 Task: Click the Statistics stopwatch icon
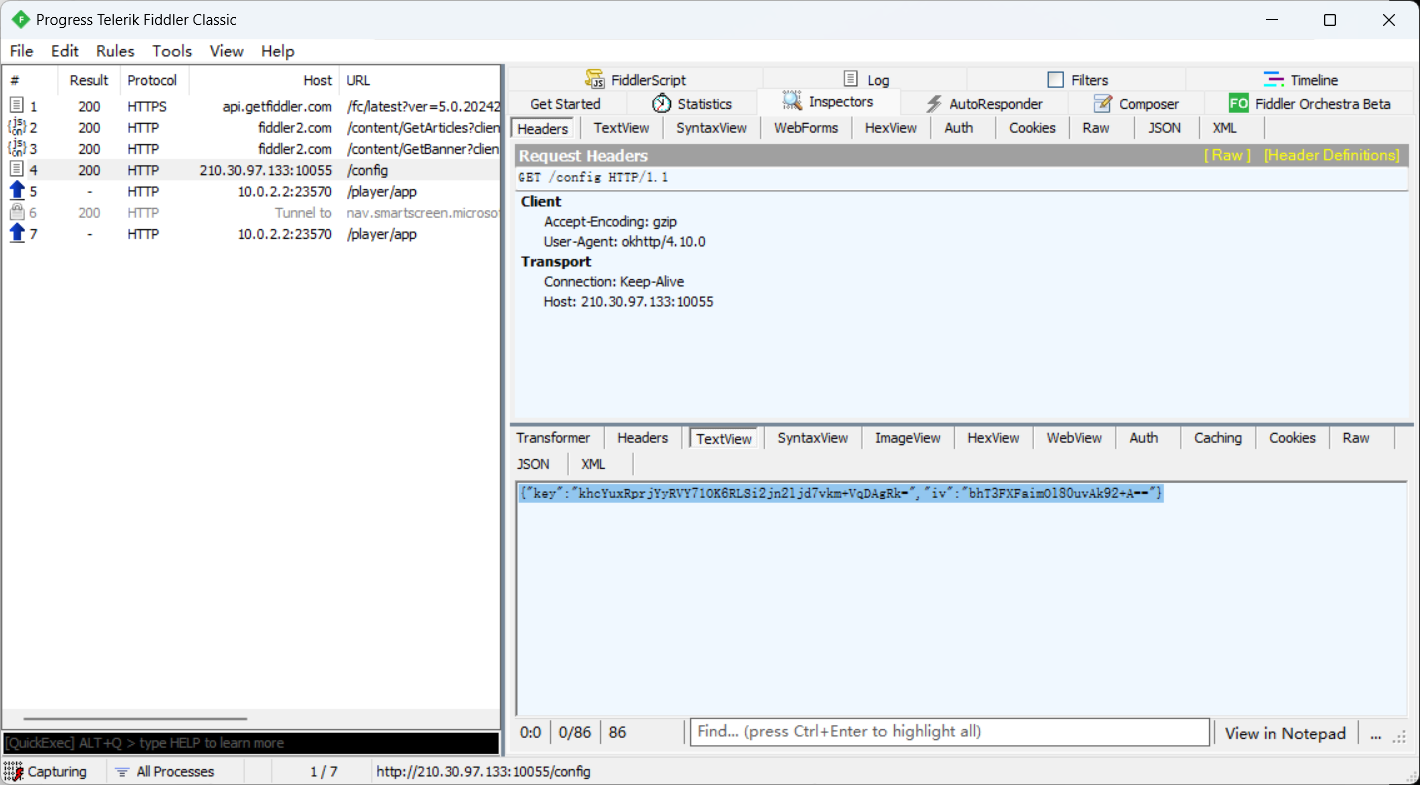coord(662,104)
